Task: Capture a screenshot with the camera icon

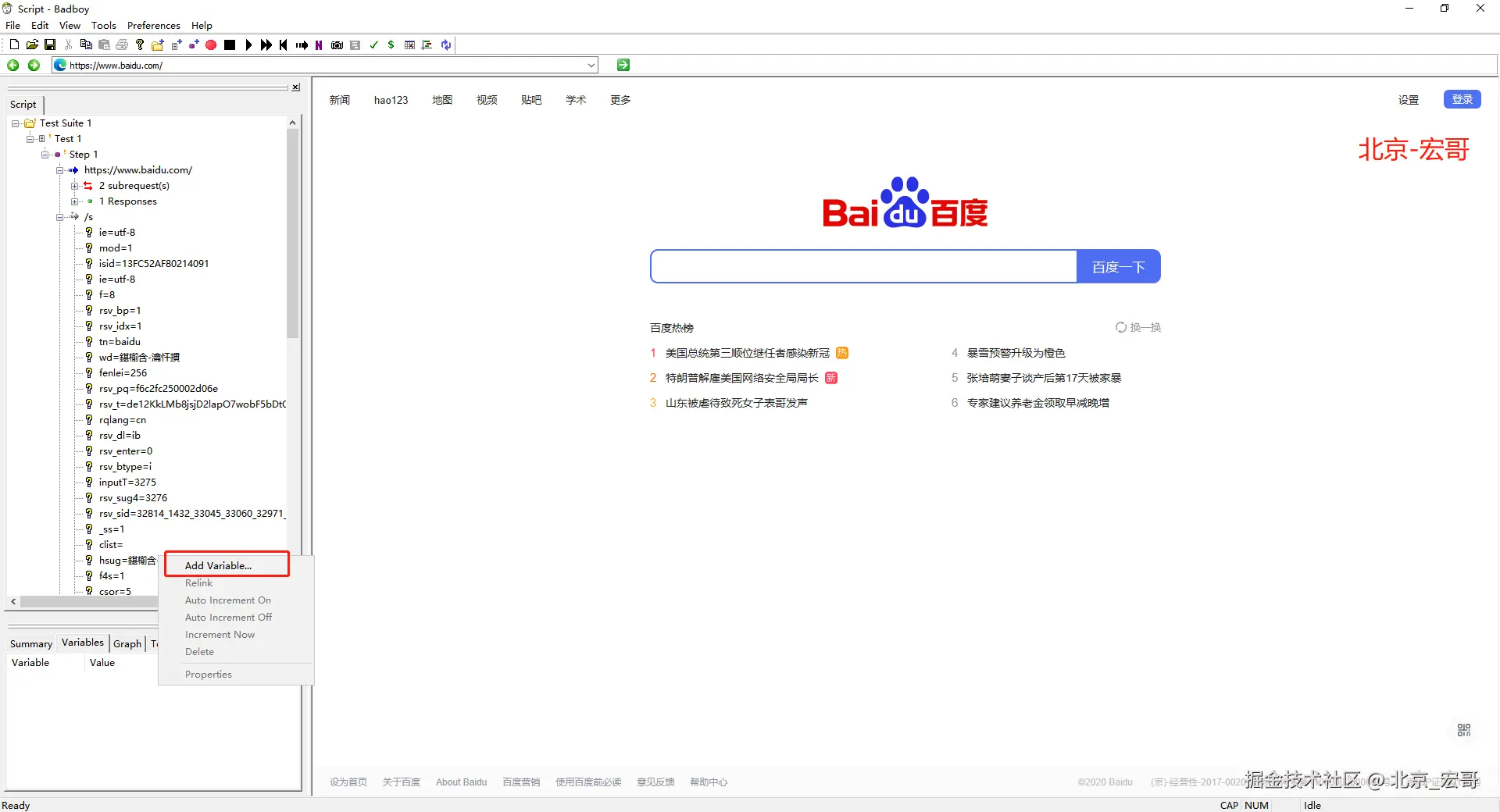Action: 337,45
